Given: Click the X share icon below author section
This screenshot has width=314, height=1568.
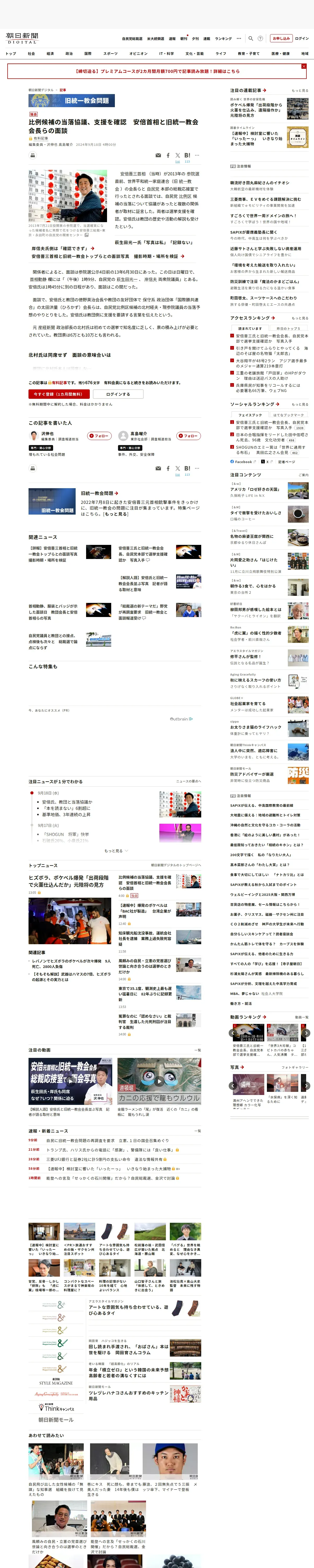Looking at the screenshot, I should coord(177,468).
